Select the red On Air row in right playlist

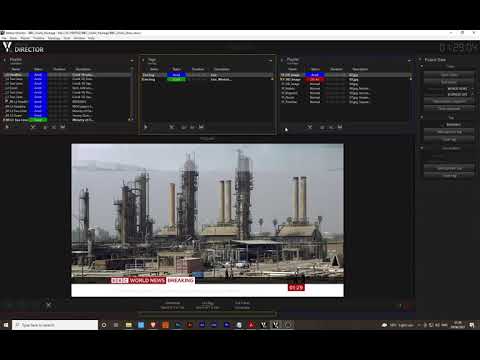click(345, 79)
